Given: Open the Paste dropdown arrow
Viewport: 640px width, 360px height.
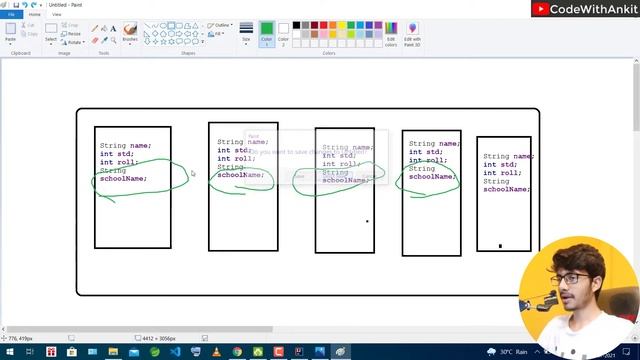Looking at the screenshot, I should [10, 44].
